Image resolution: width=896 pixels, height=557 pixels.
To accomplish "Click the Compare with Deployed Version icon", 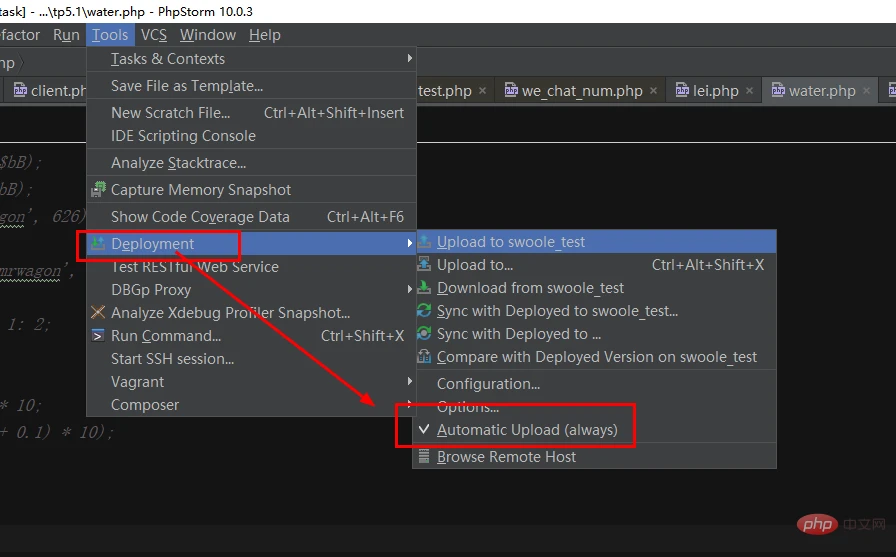I will point(424,357).
